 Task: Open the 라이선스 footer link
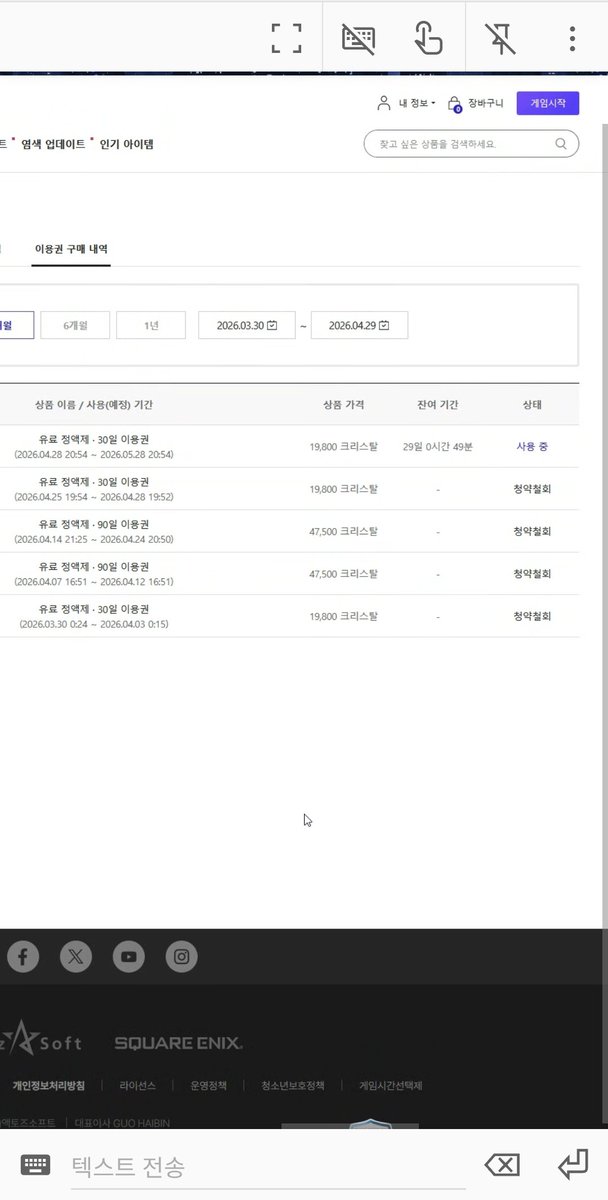point(137,1085)
